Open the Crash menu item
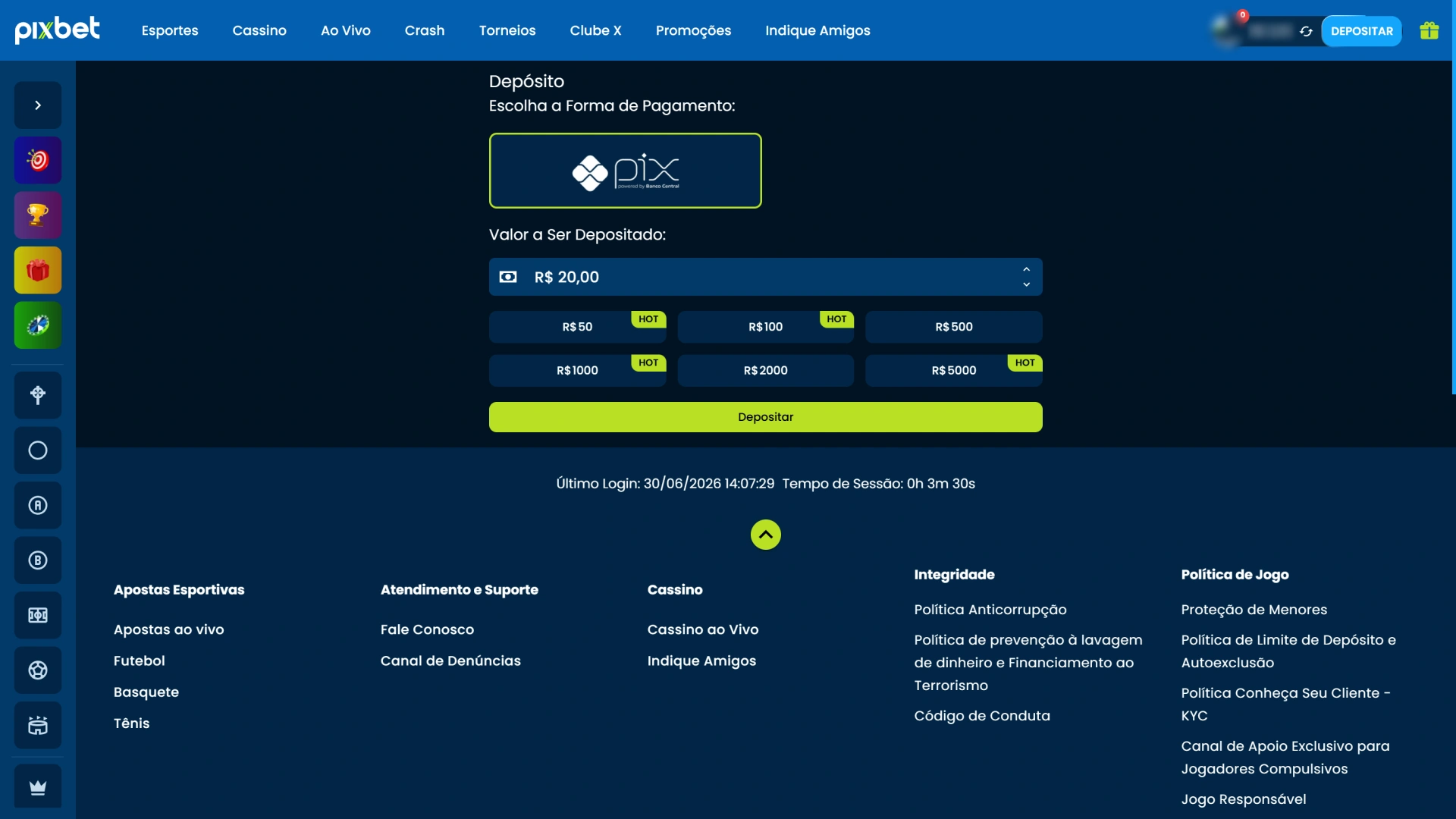The width and height of the screenshot is (1456, 819). (425, 30)
